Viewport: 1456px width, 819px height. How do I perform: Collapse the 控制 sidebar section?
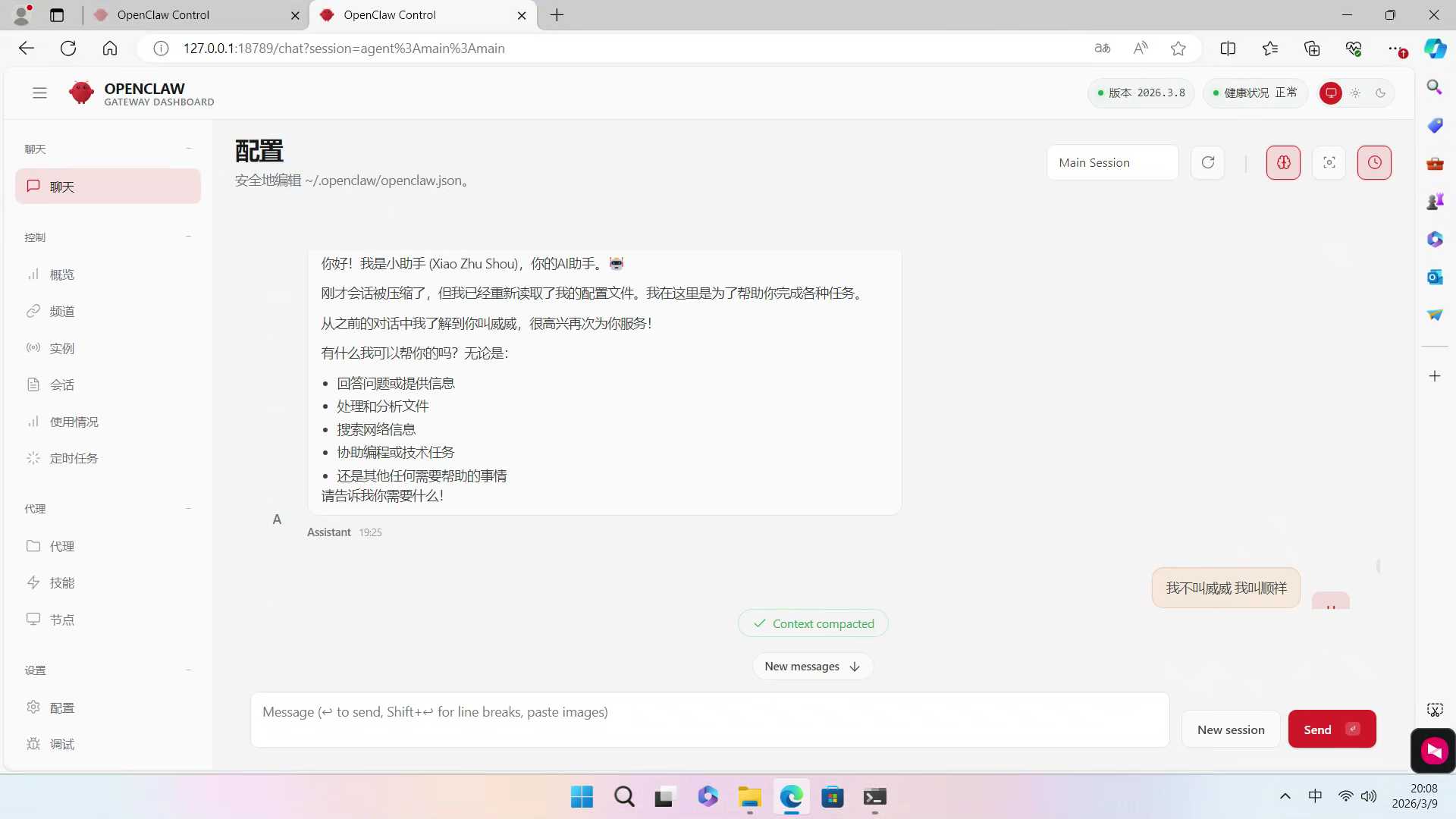point(188,237)
